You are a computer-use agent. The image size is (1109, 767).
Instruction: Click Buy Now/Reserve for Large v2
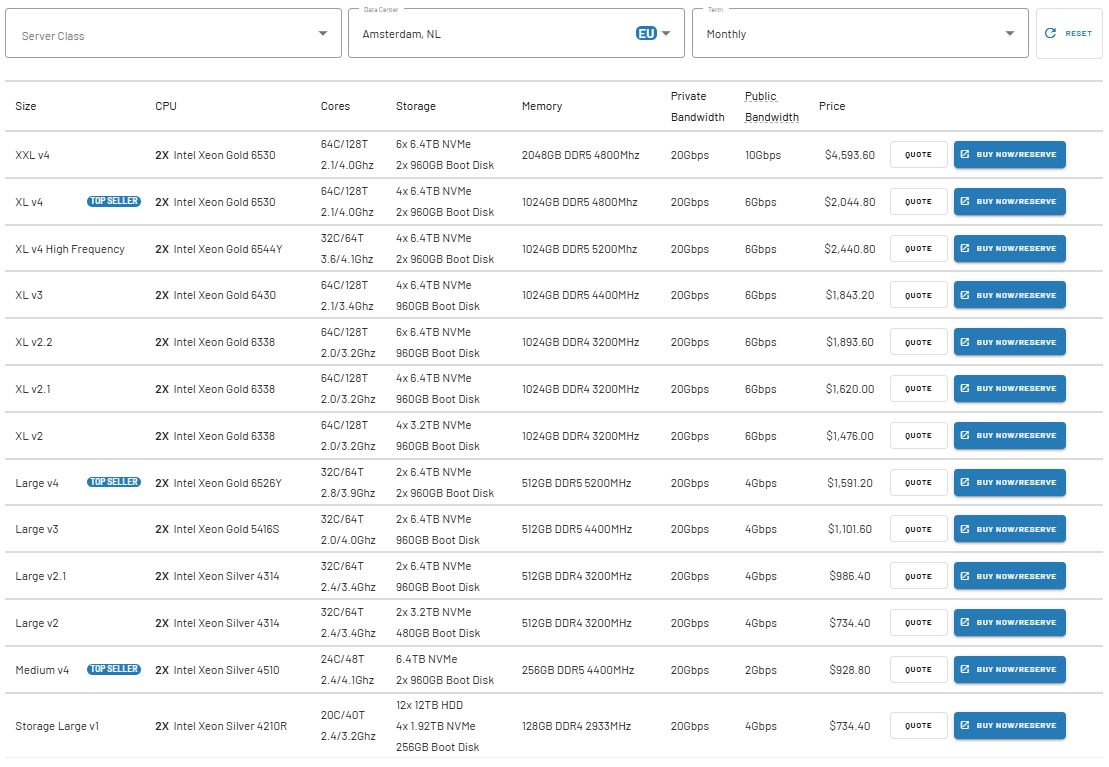coord(1009,623)
